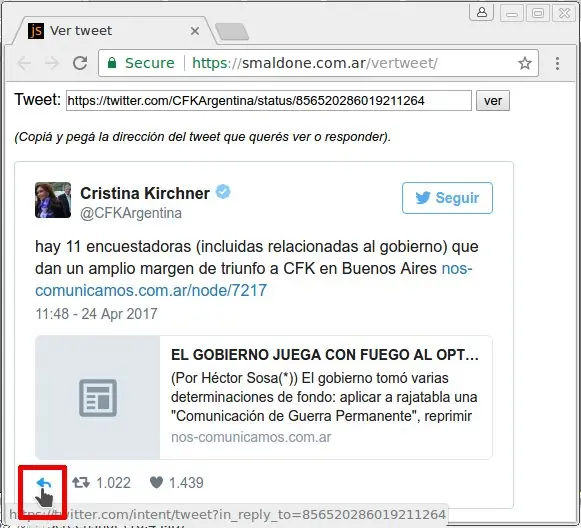The width and height of the screenshot is (581, 528).
Task: Go back with the browser back arrow
Action: [24, 63]
